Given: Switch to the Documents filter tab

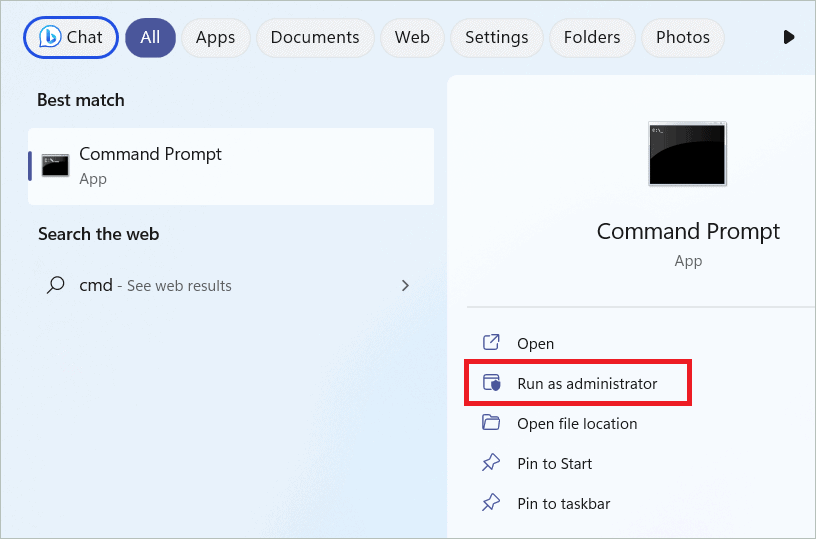Looking at the screenshot, I should (x=315, y=37).
